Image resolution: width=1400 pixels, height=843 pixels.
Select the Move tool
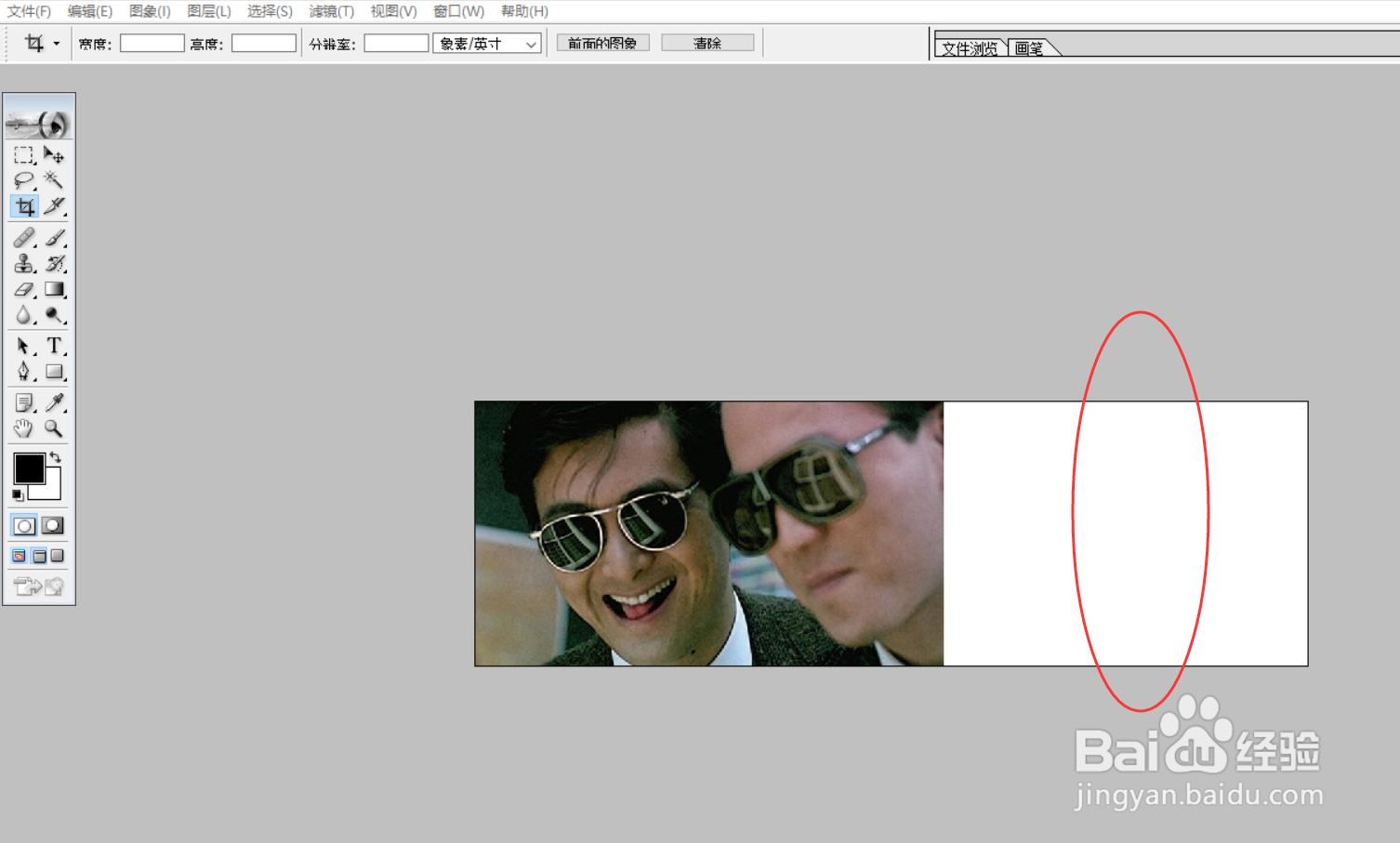[x=54, y=155]
